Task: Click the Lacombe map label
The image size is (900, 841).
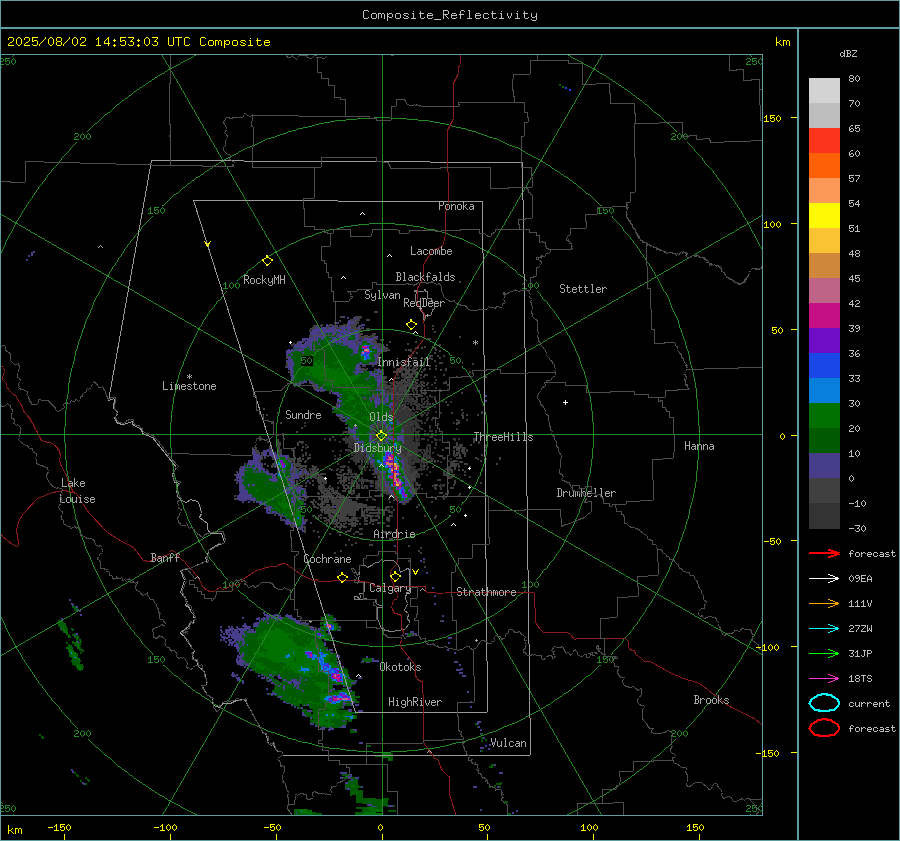Action: point(431,251)
